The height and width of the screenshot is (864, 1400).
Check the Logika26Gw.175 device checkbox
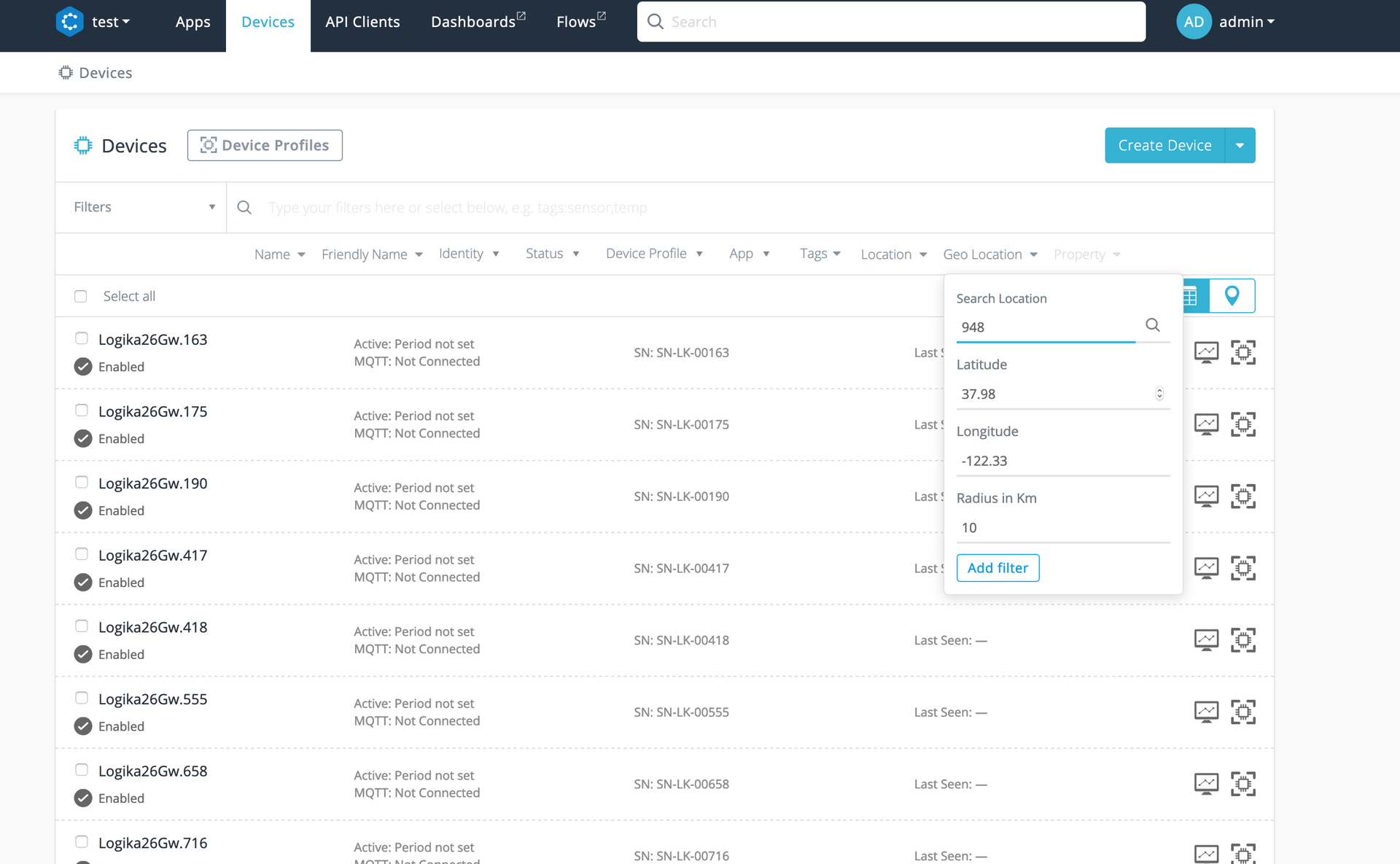(82, 410)
